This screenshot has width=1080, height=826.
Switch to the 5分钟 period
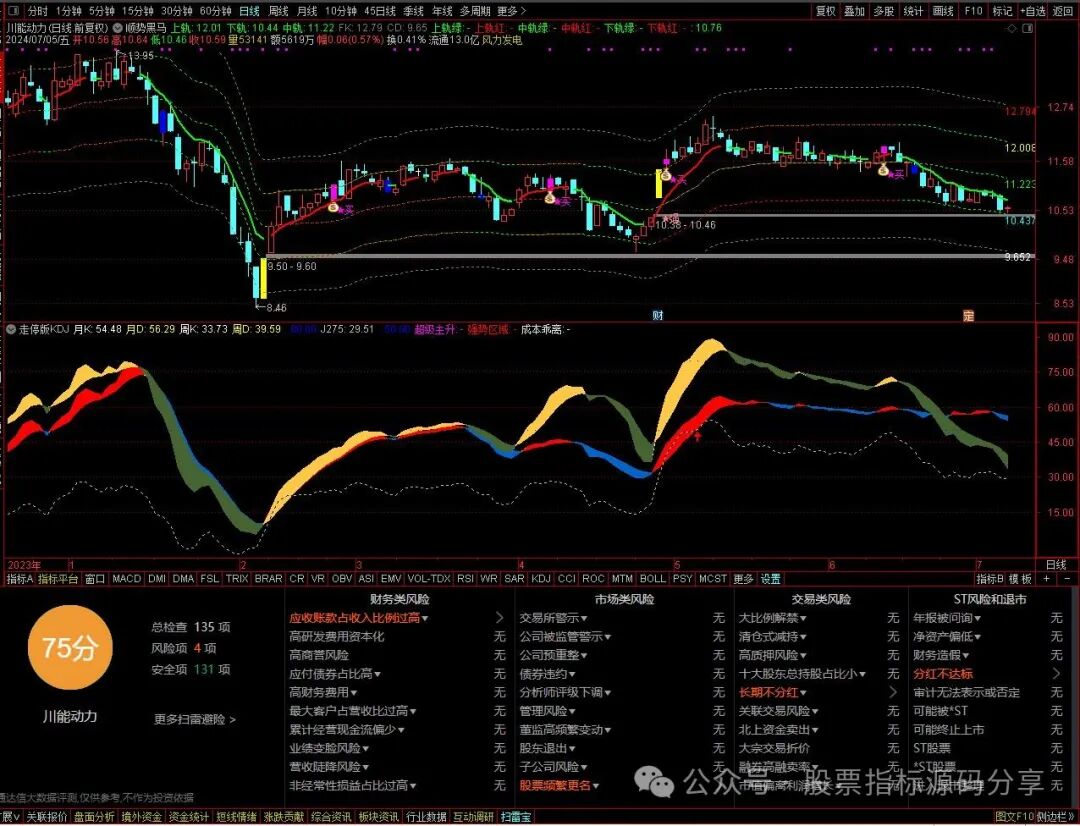tap(101, 11)
